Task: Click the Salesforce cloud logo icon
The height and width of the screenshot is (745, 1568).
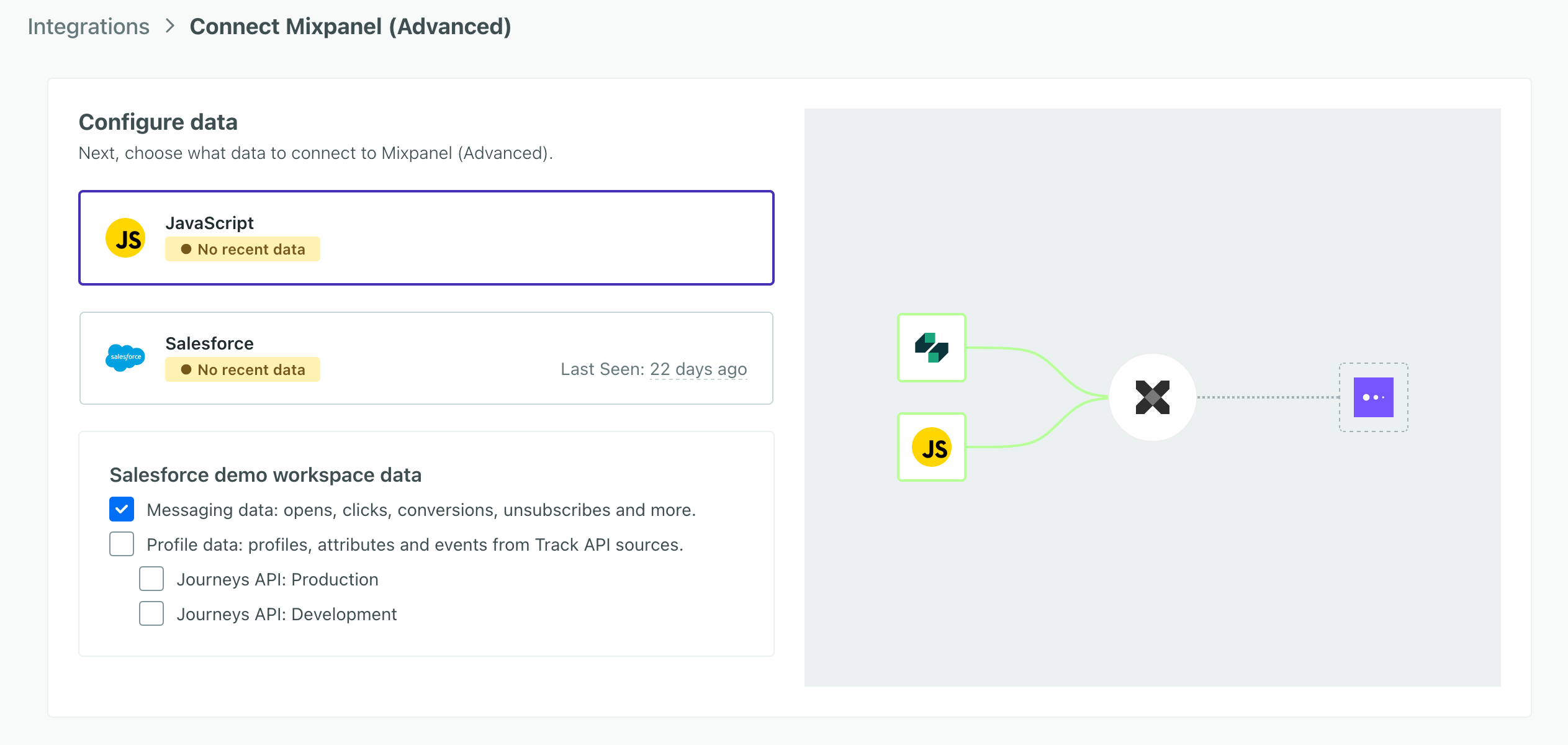Action: [x=125, y=358]
